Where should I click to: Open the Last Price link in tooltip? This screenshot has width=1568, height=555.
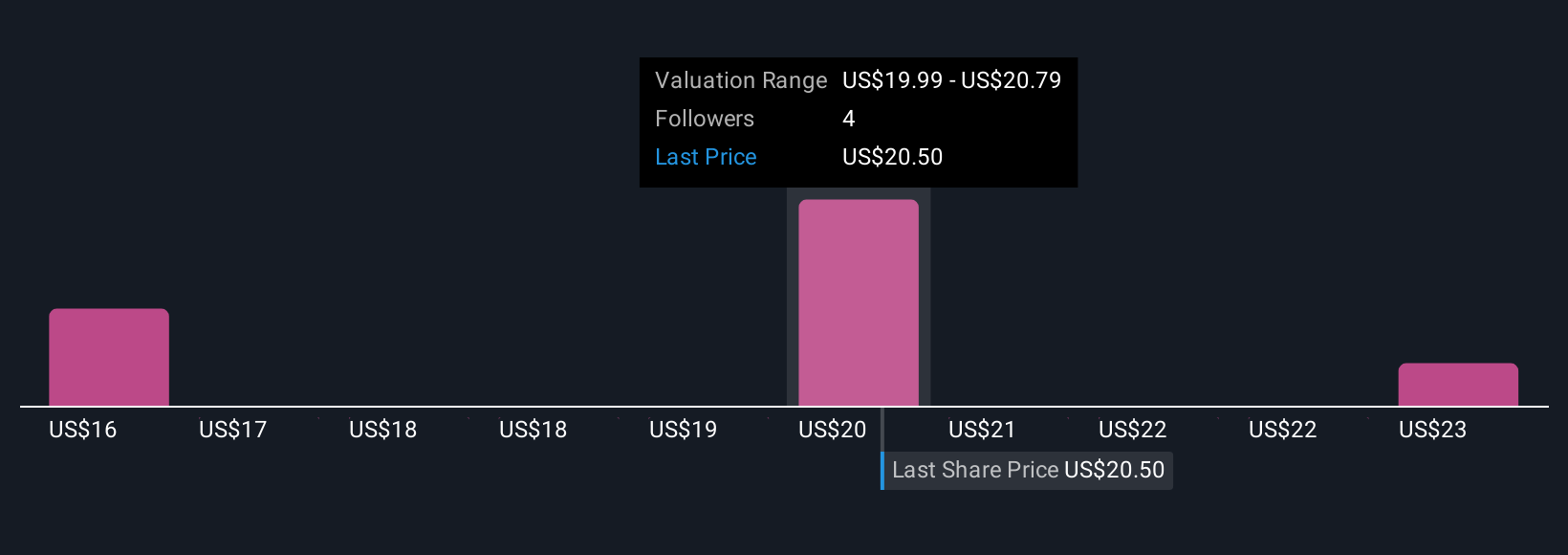pyautogui.click(x=706, y=157)
